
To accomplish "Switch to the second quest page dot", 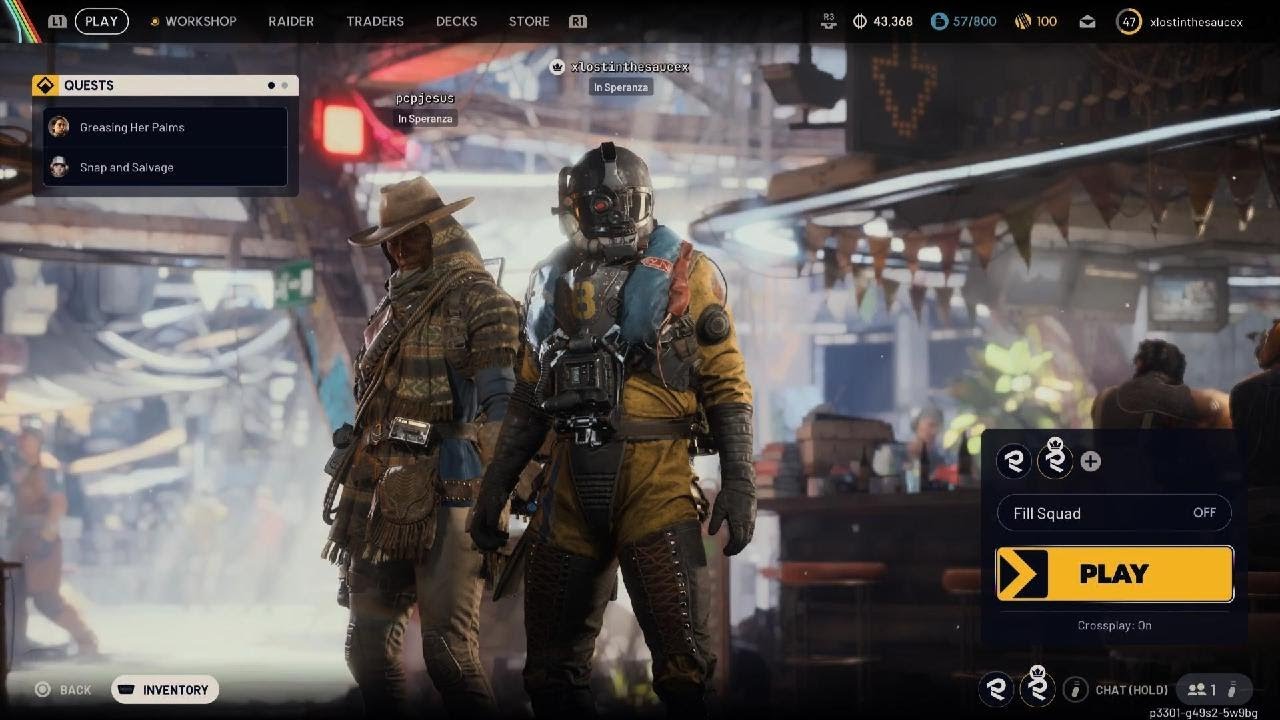I will tap(284, 86).
